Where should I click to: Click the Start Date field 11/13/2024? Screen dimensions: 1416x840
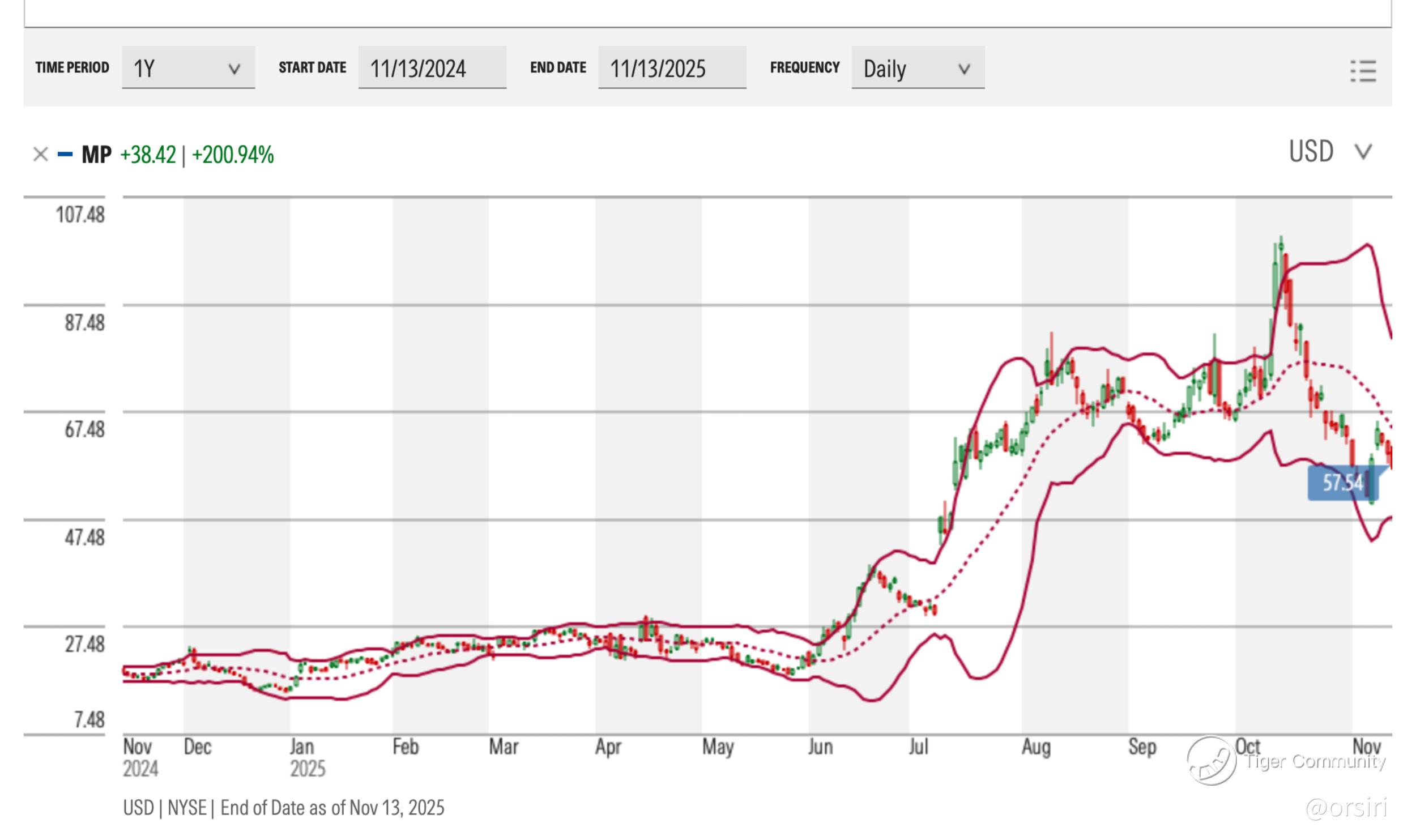[x=432, y=69]
